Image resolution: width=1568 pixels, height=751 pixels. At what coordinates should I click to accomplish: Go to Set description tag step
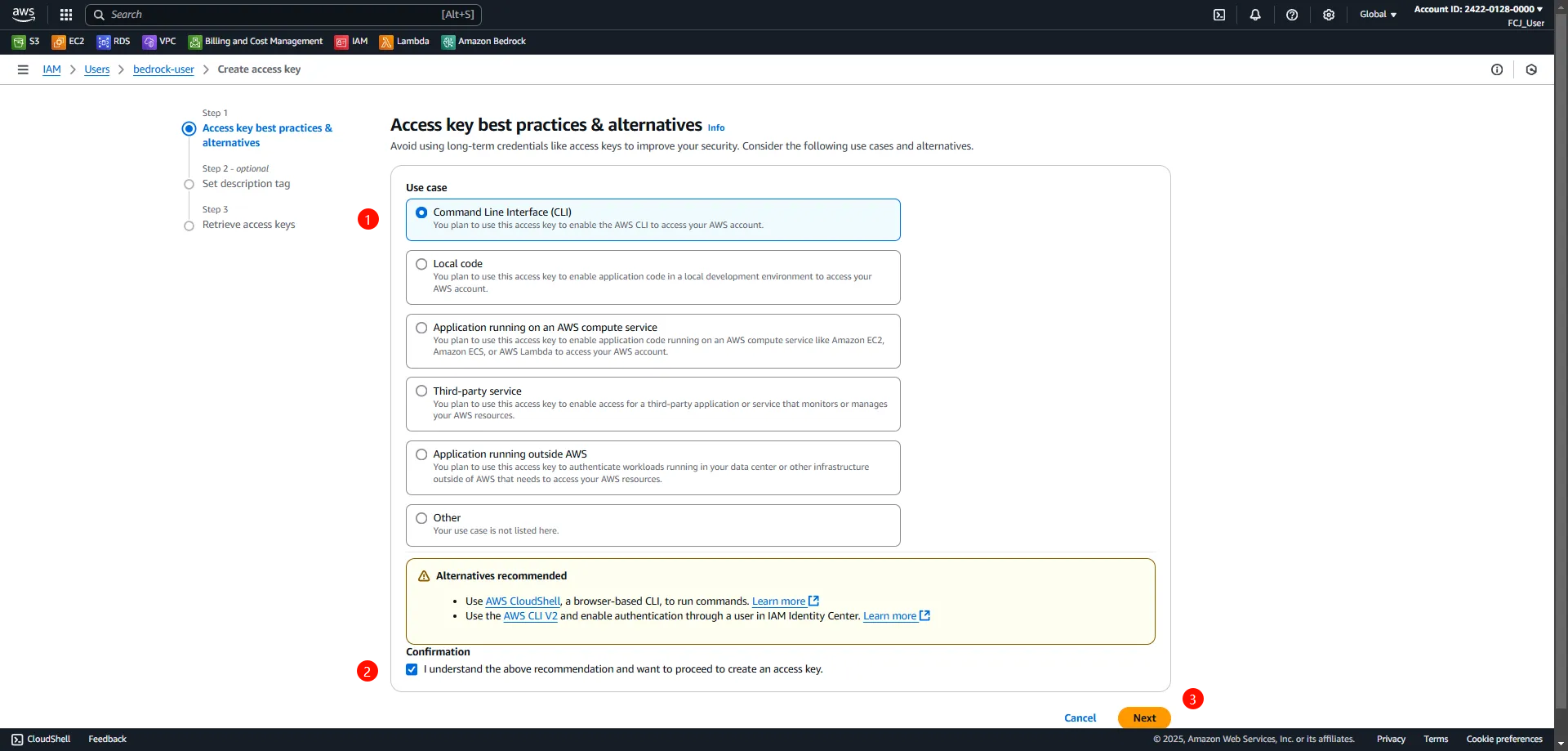click(x=246, y=184)
